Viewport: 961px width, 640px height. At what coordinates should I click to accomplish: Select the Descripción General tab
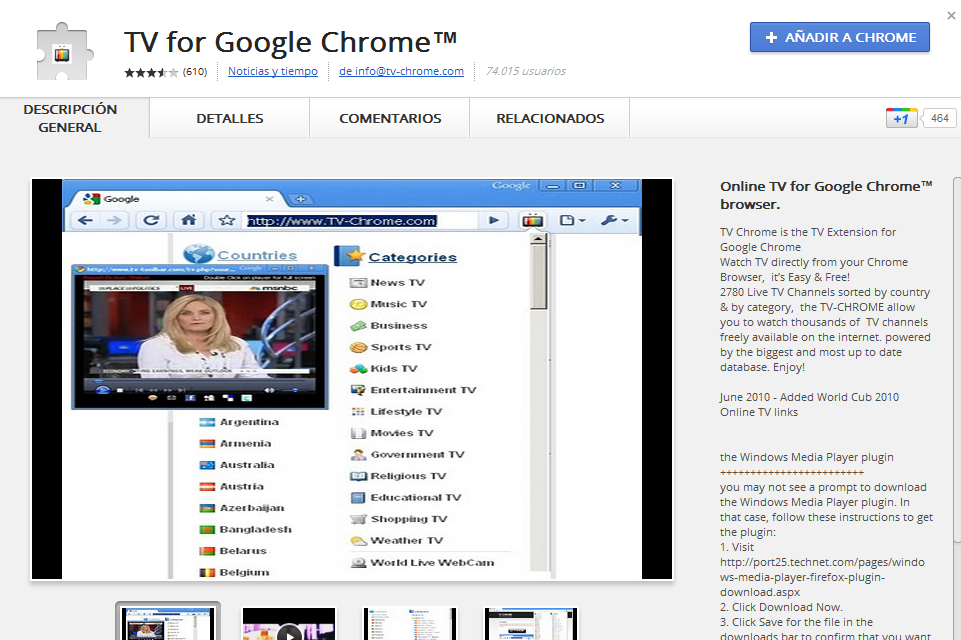click(70, 118)
